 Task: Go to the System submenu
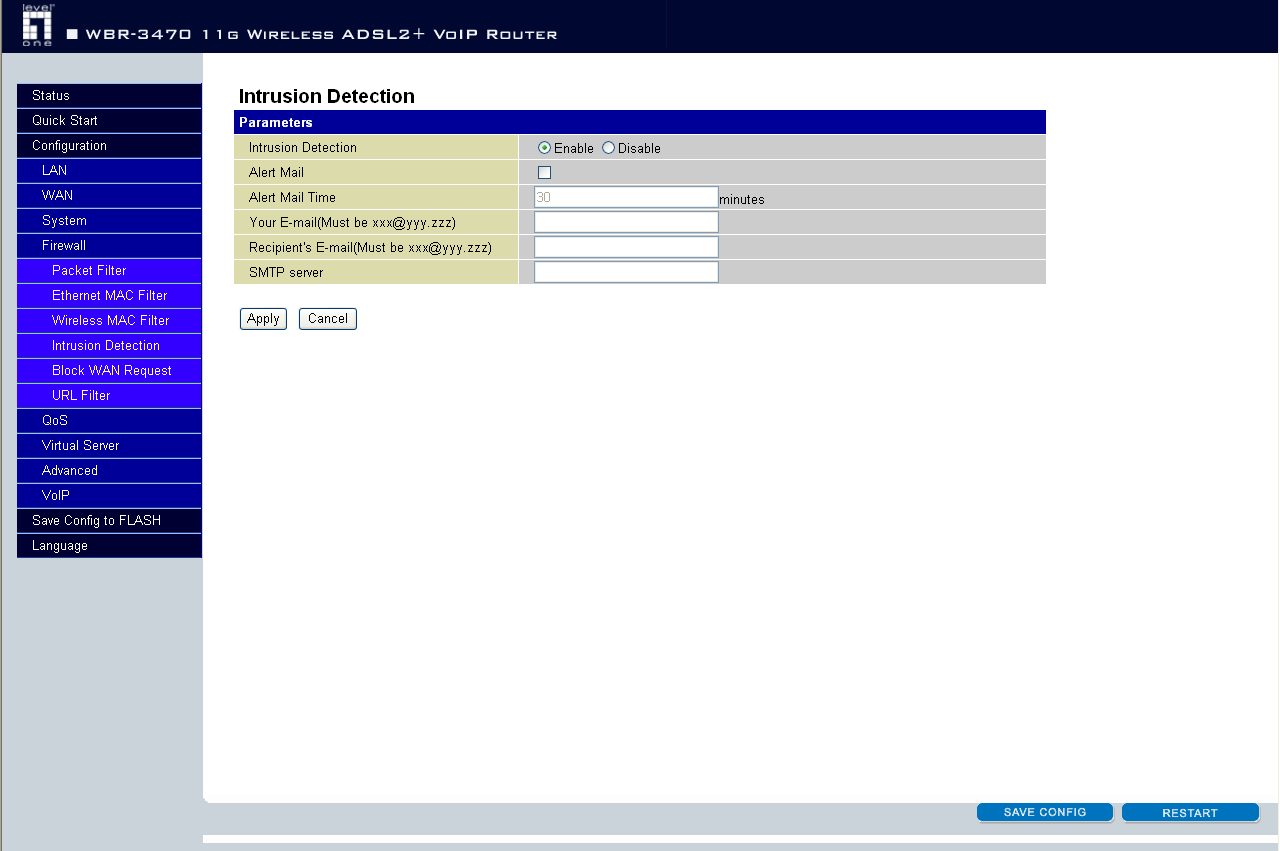point(109,221)
